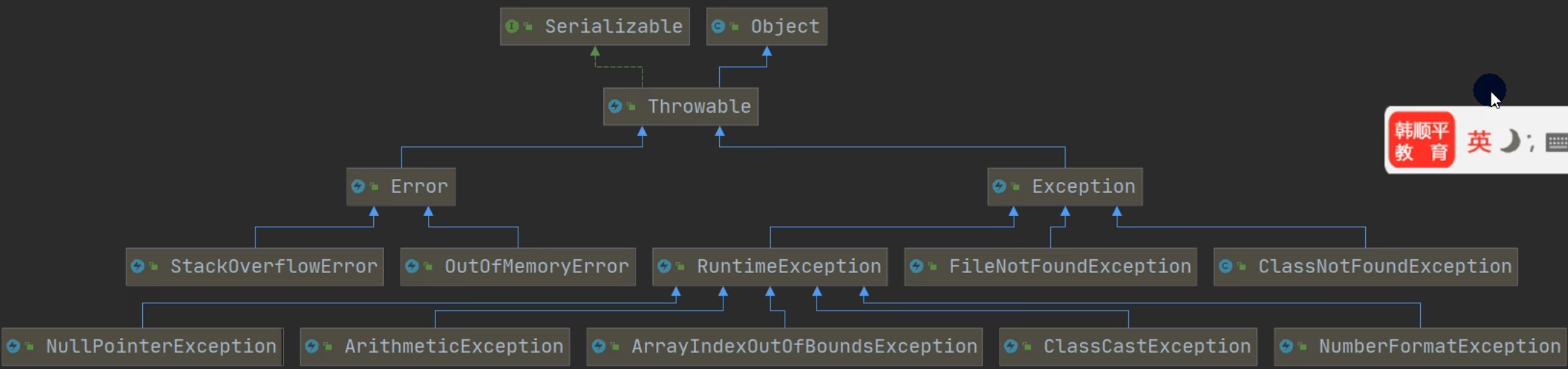Click the ClassNotFoundException class icon

(1225, 266)
